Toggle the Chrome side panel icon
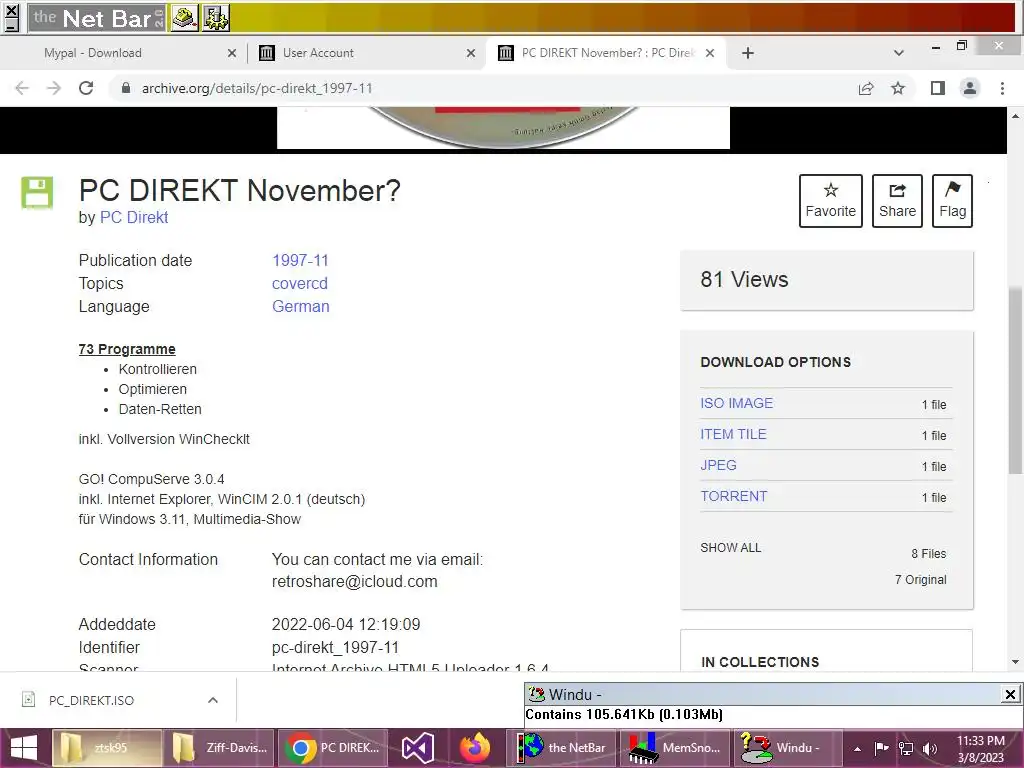Viewport: 1024px width, 768px height. pyautogui.click(x=938, y=88)
